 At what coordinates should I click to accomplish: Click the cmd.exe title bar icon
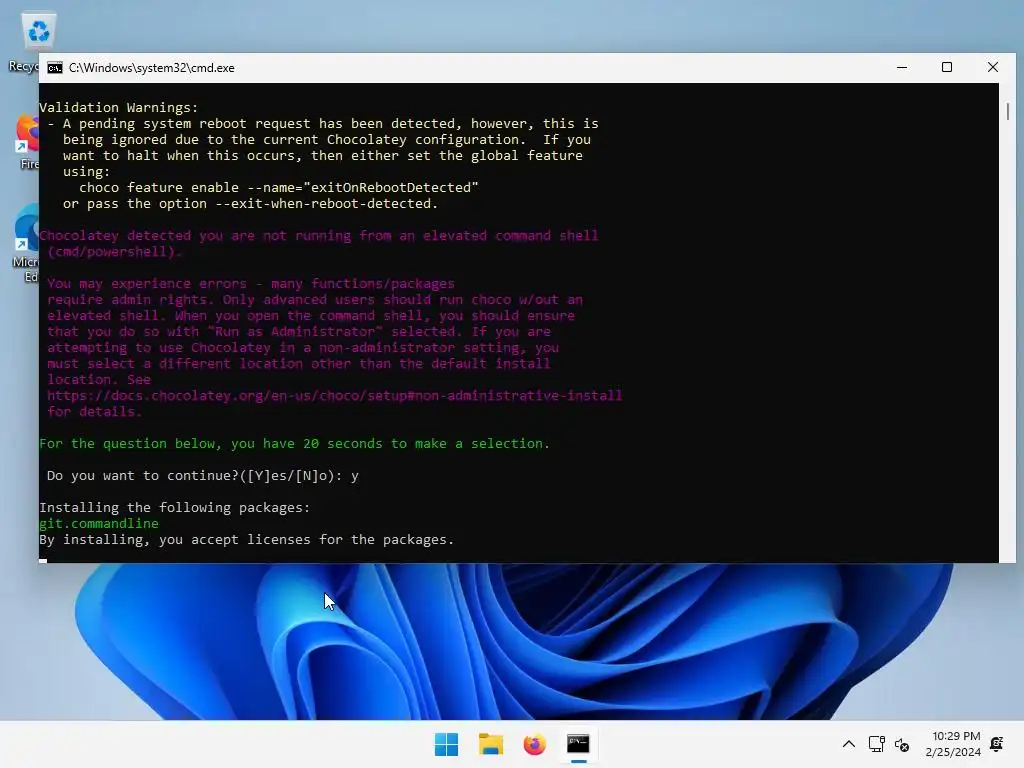[55, 68]
